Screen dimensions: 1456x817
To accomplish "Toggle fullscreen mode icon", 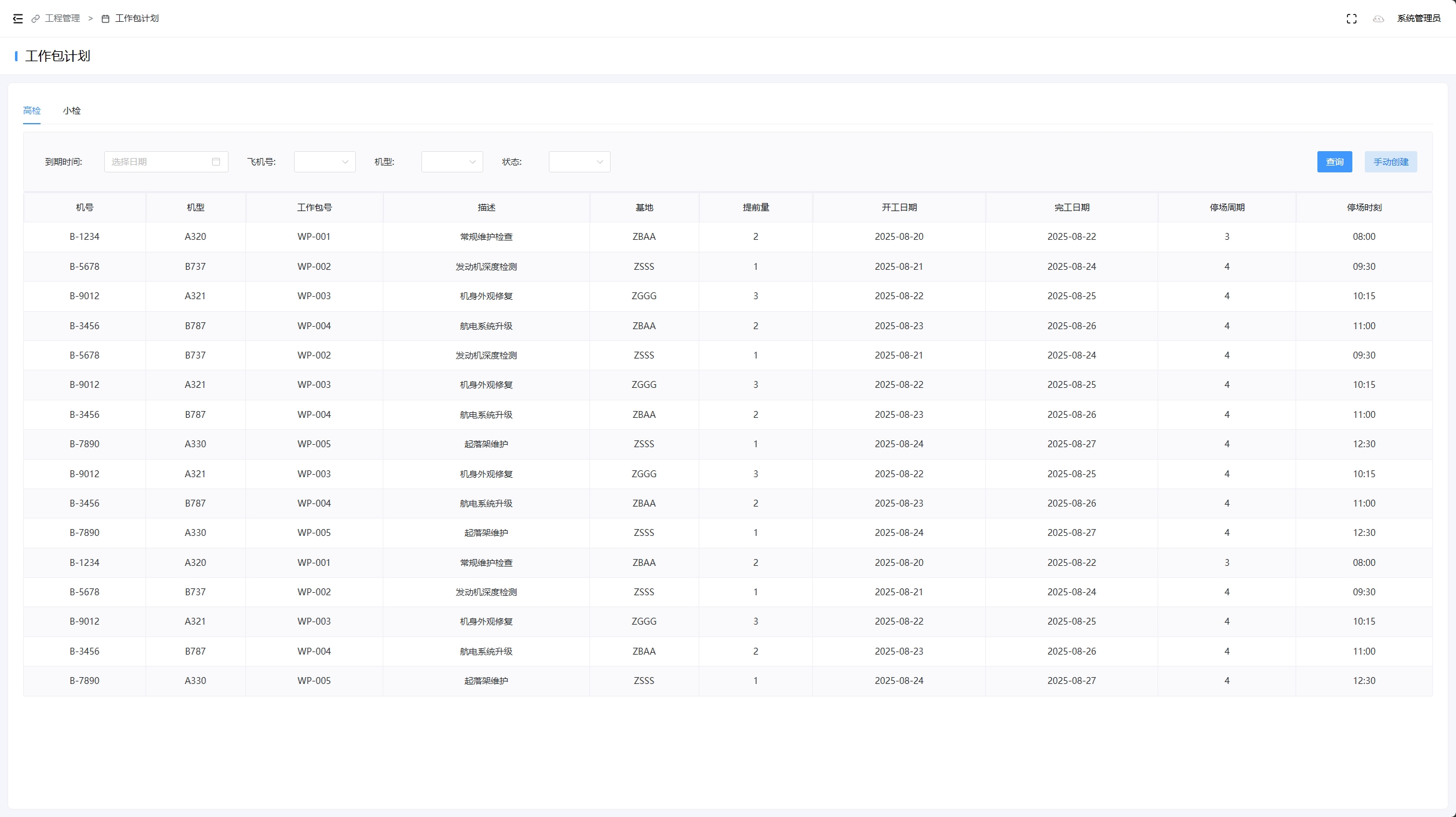I will pos(1352,19).
